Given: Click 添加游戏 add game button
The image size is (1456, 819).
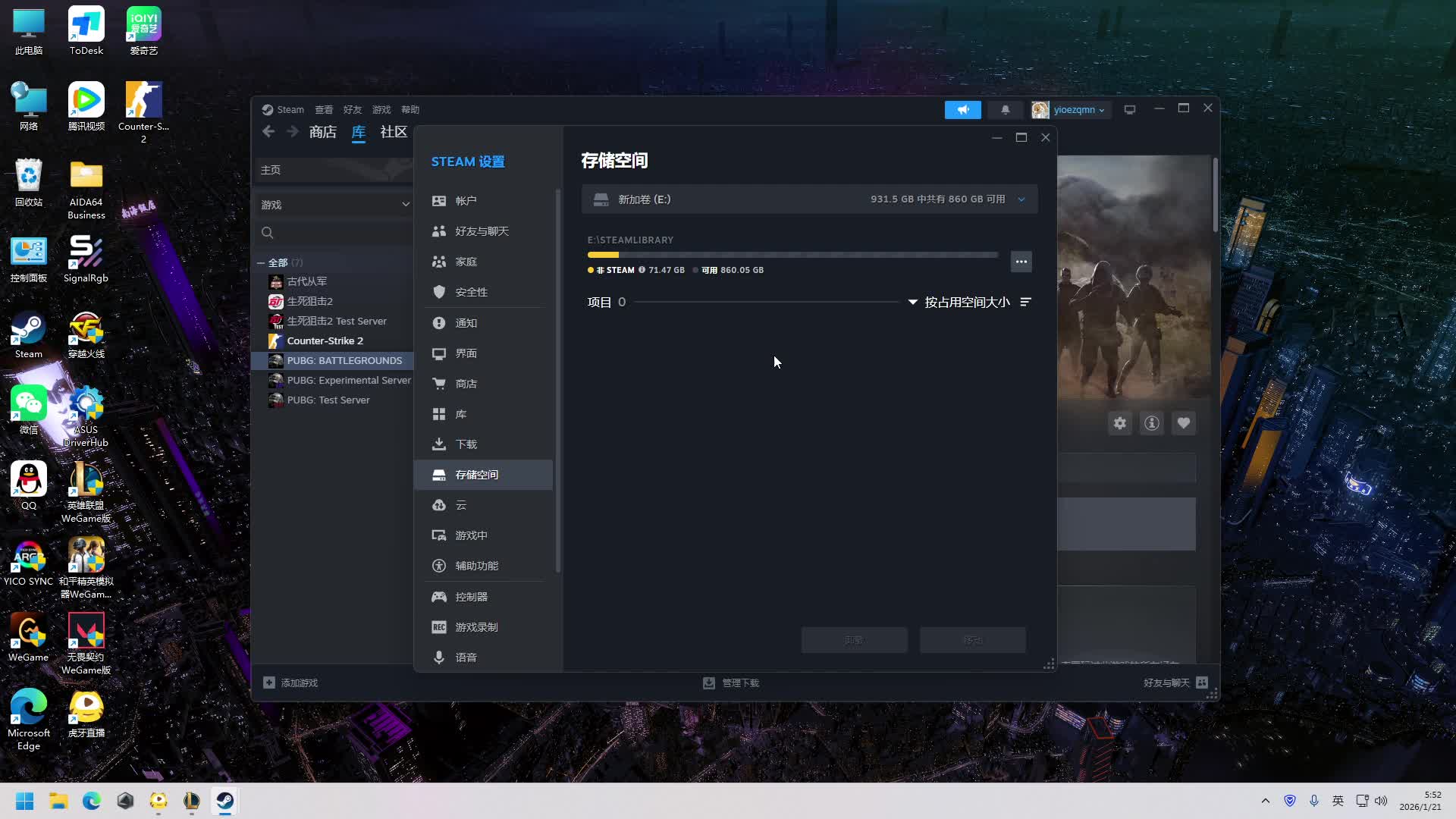Looking at the screenshot, I should tap(290, 682).
